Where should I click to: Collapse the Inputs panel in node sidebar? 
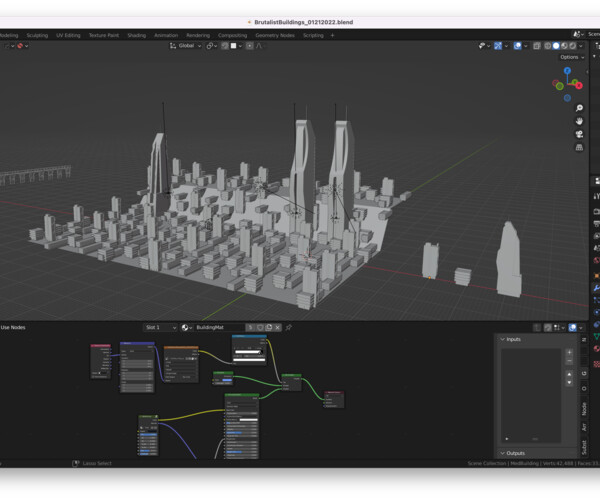point(503,339)
